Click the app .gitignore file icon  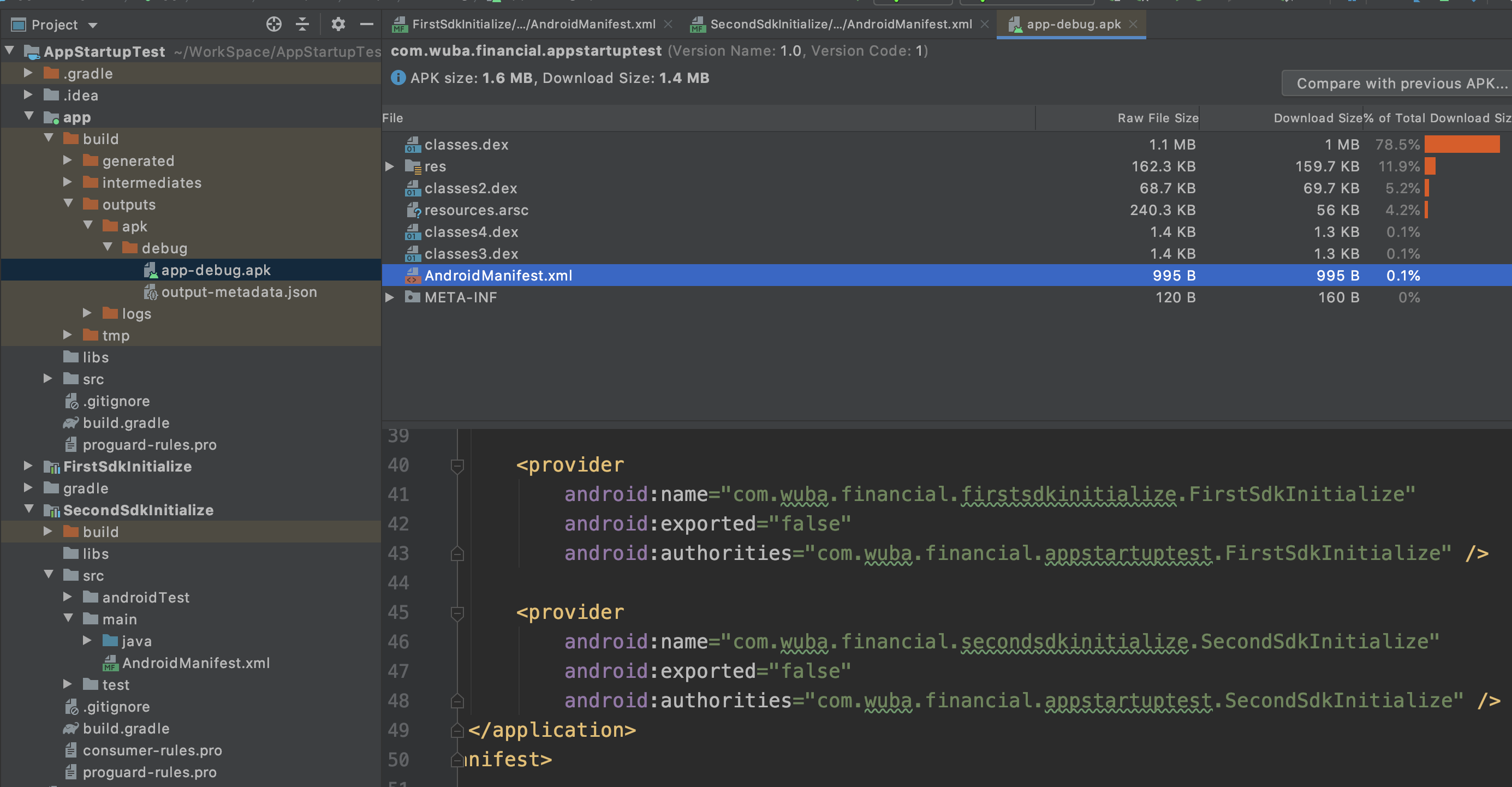[x=71, y=401]
